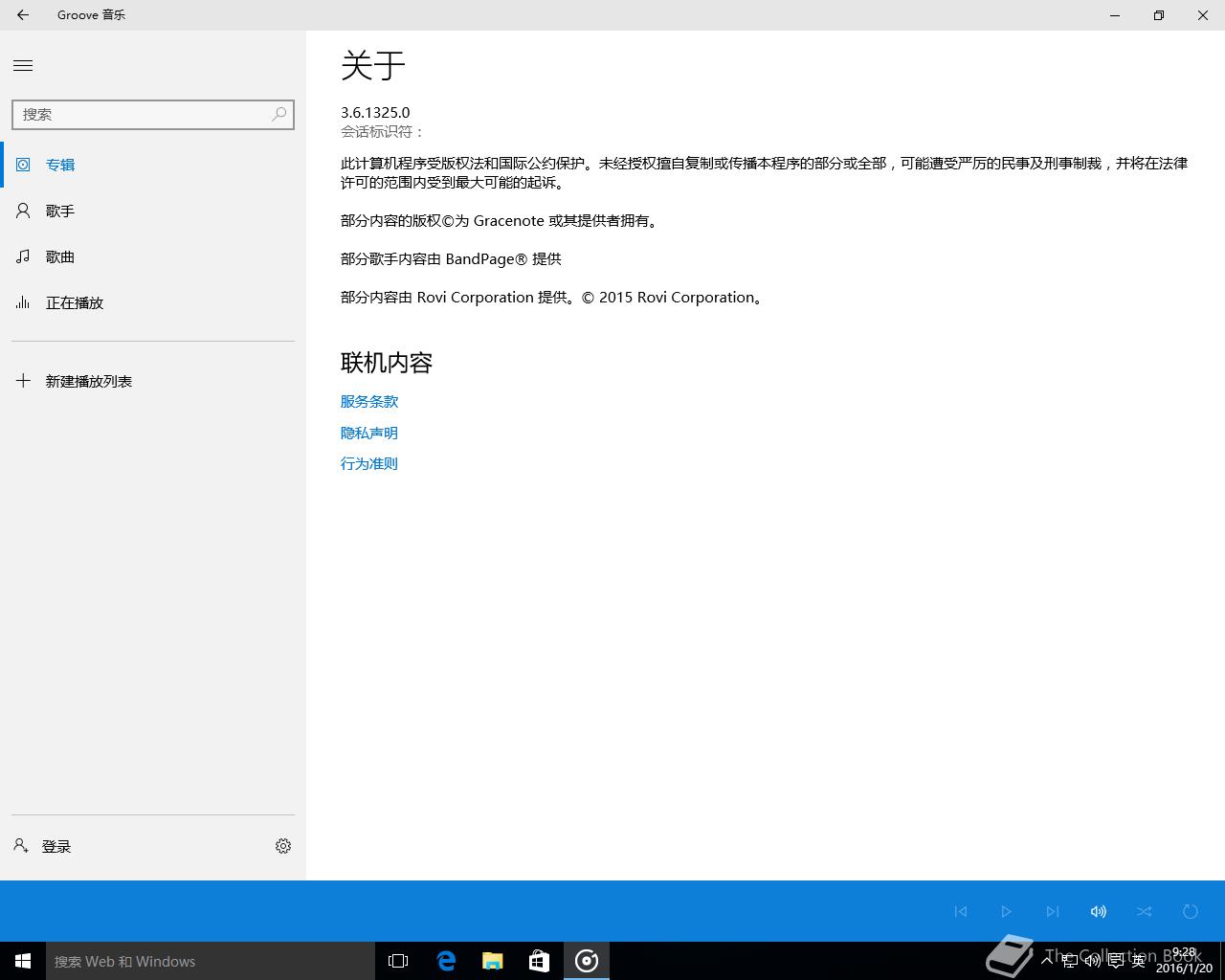Click the 搜索 search input box
Screen dimensions: 1225x980
[153, 114]
